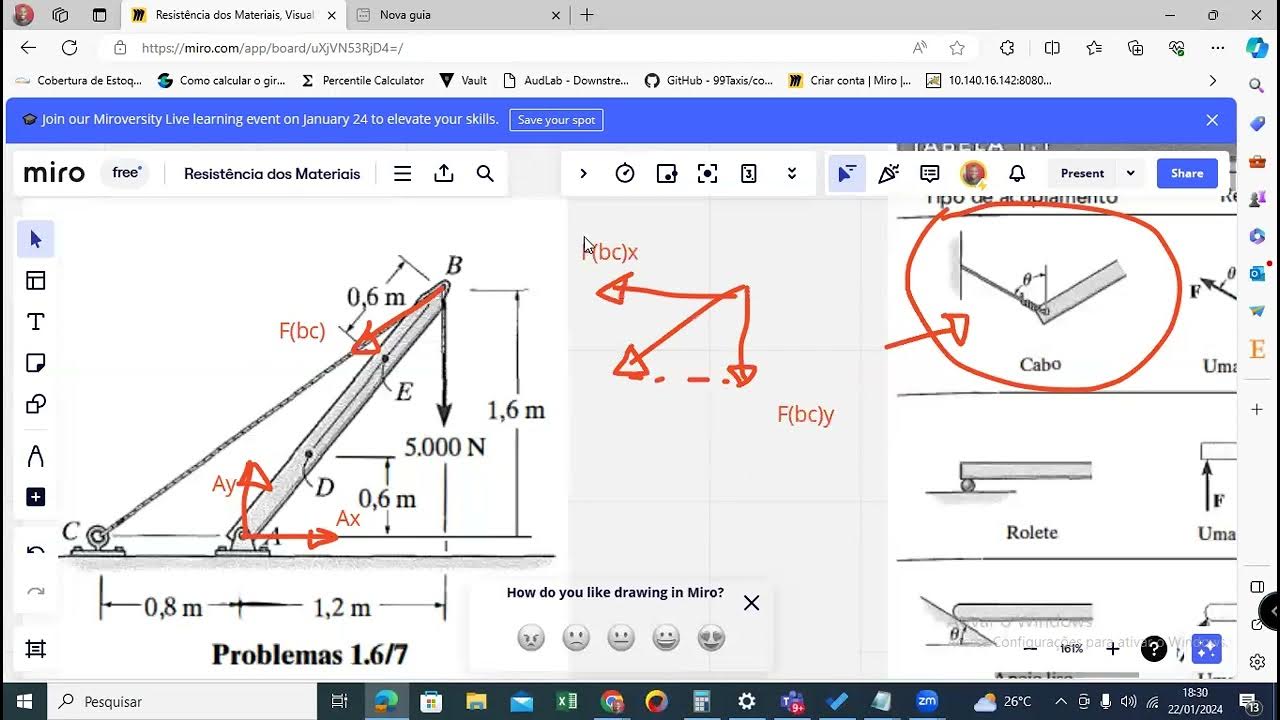This screenshot has width=1280, height=720.
Task: Open the frames panel at bottom left
Action: coord(36,649)
